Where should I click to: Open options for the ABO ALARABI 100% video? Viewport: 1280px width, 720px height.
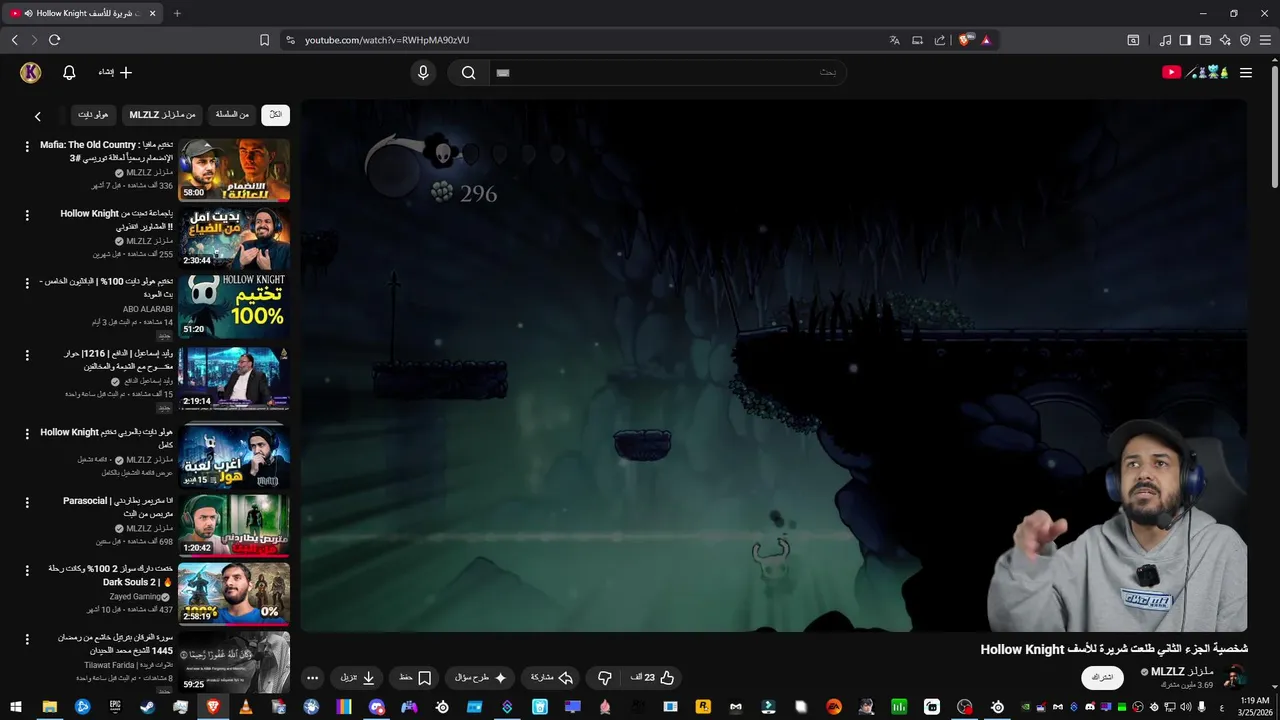pos(27,283)
